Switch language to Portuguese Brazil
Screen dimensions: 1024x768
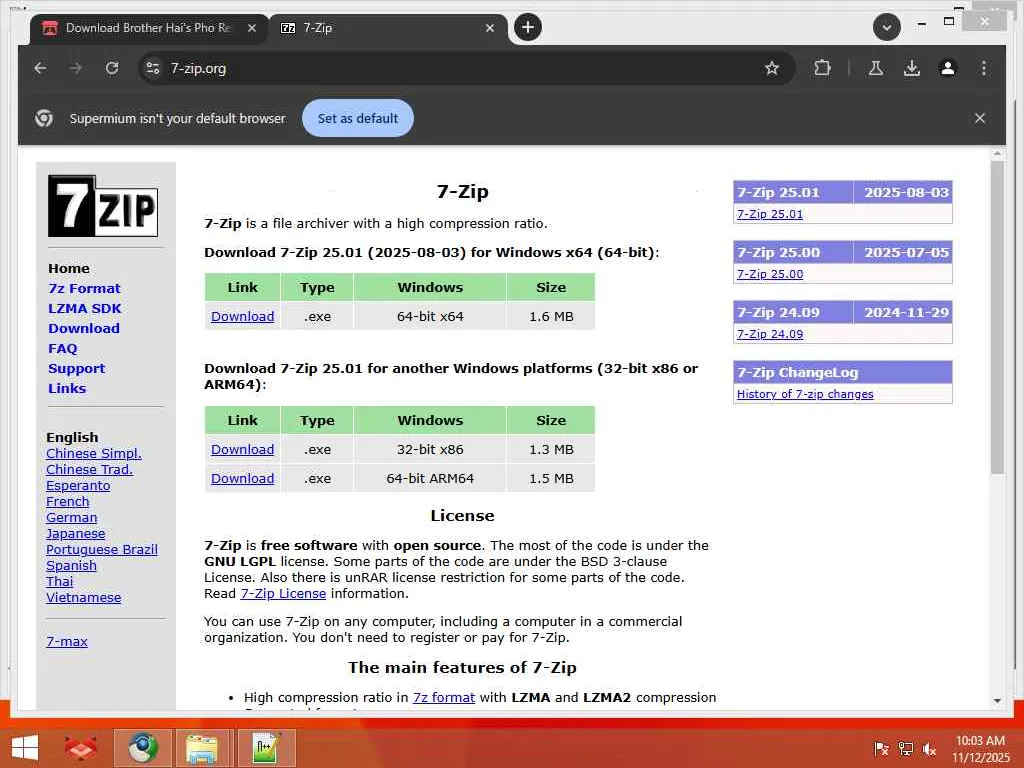point(102,549)
